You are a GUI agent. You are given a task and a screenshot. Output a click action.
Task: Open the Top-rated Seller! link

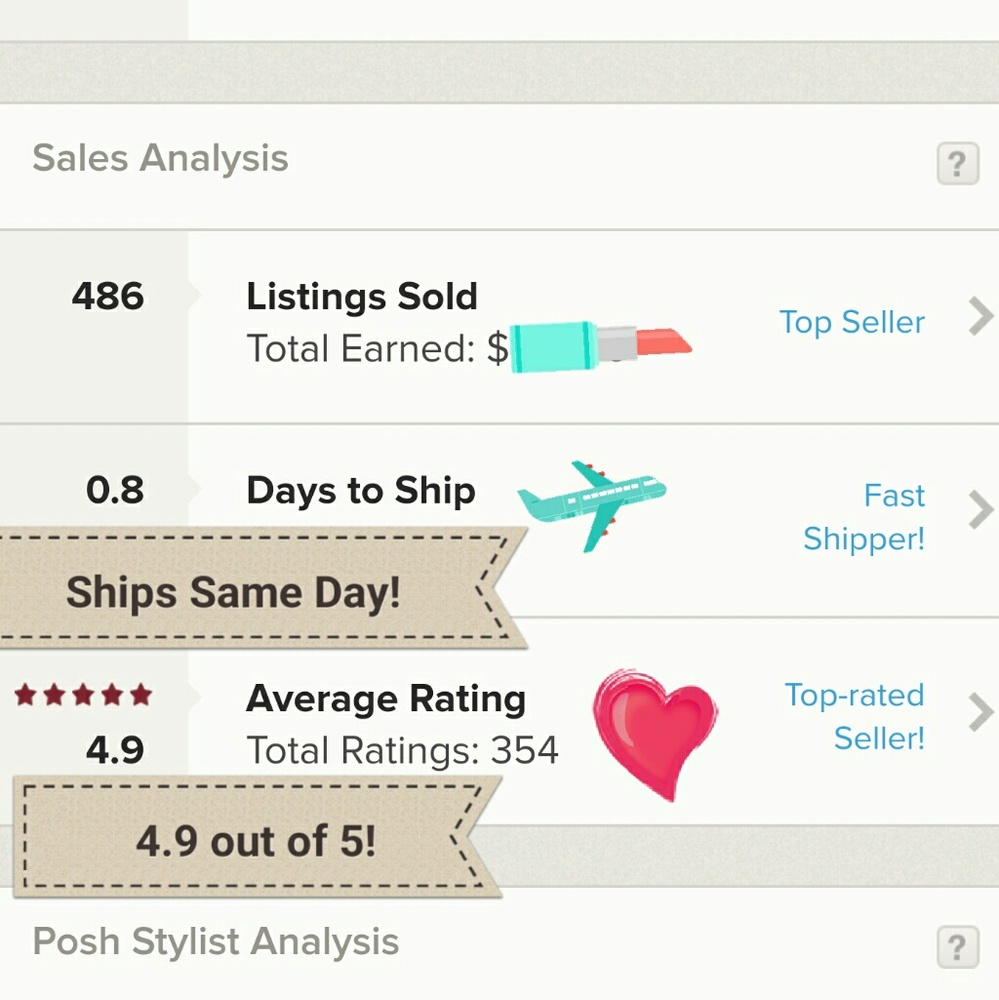pyautogui.click(x=855, y=716)
